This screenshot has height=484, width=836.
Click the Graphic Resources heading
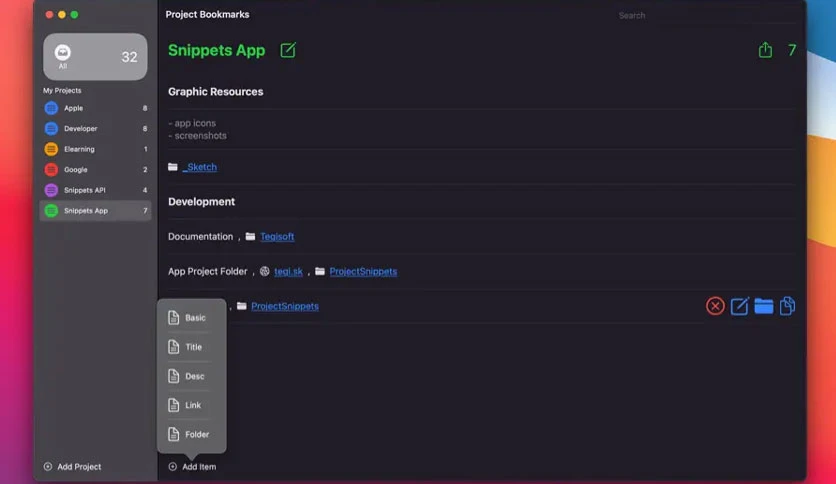point(215,92)
